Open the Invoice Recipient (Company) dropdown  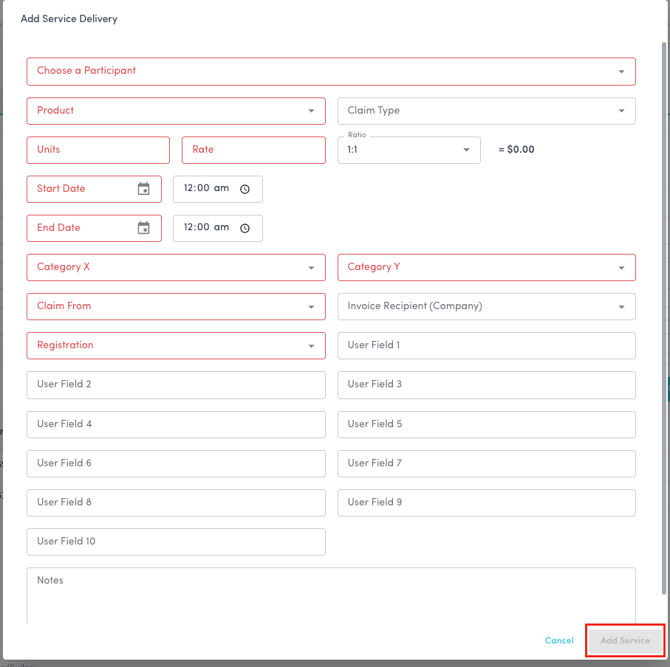tap(486, 306)
